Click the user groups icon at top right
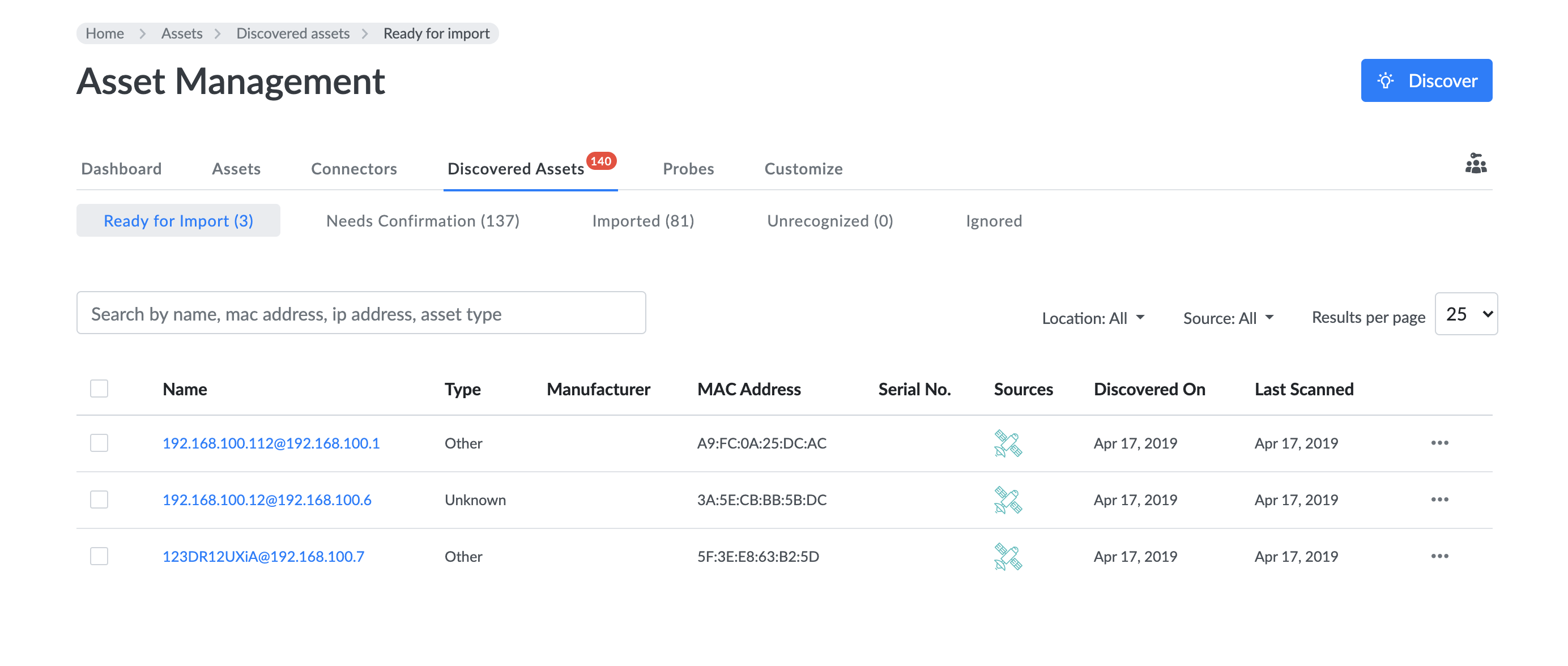The height and width of the screenshot is (666, 1568). [1476, 164]
